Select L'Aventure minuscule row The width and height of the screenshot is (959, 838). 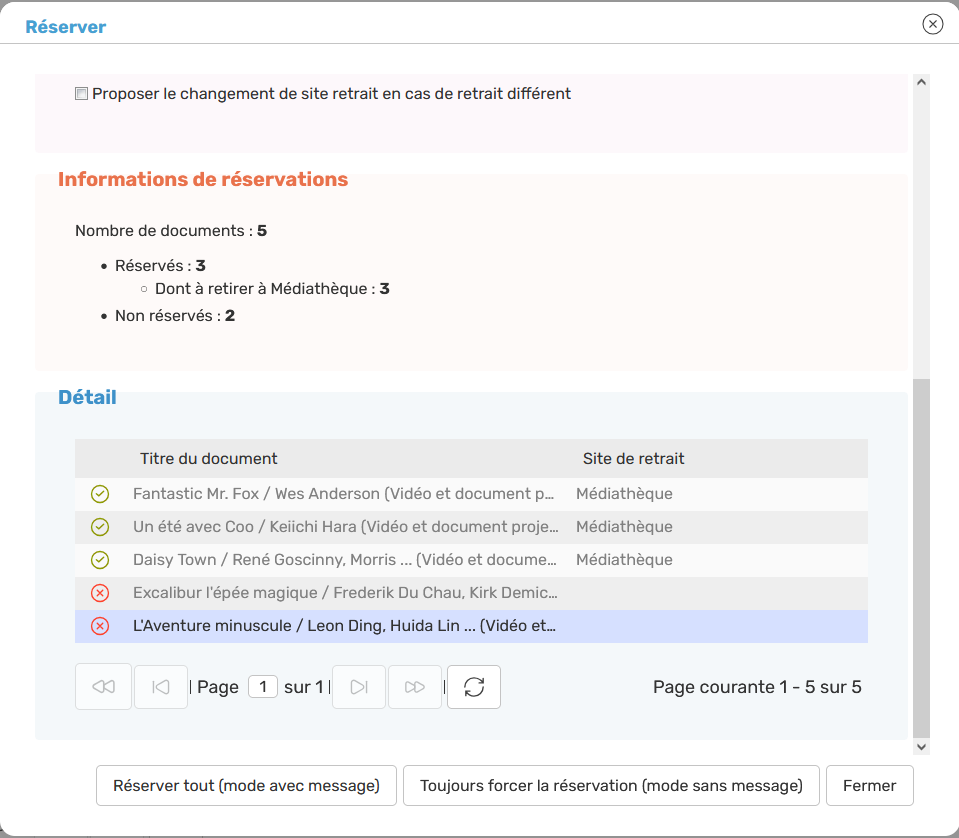(x=344, y=626)
